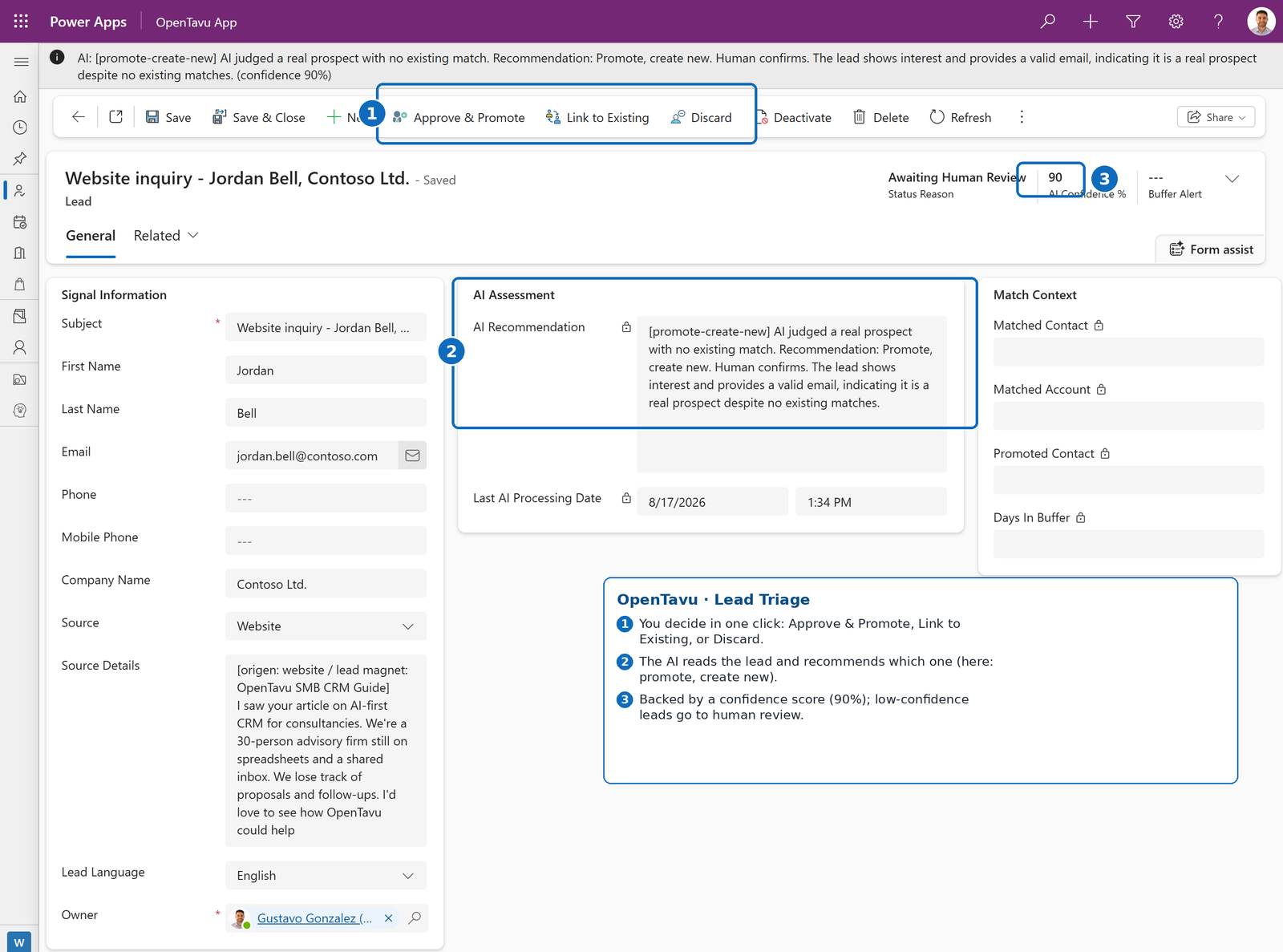Viewport: 1283px width, 952px height.
Task: Open the user profile avatar
Action: [x=1261, y=22]
